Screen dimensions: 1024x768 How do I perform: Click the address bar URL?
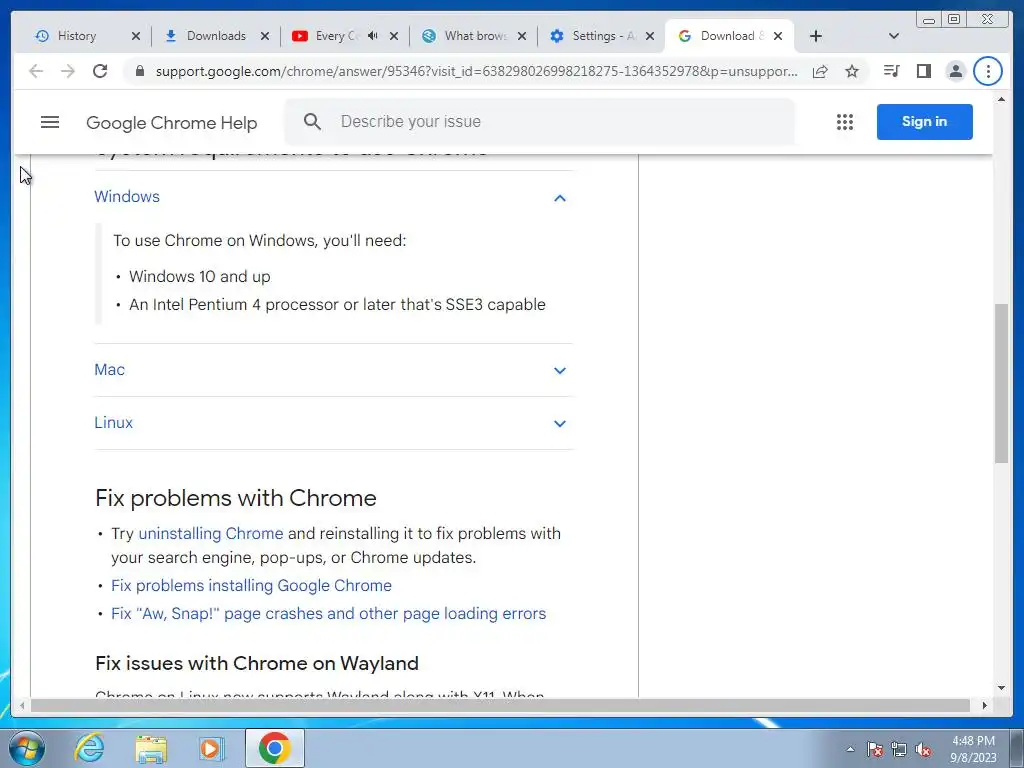click(x=476, y=71)
